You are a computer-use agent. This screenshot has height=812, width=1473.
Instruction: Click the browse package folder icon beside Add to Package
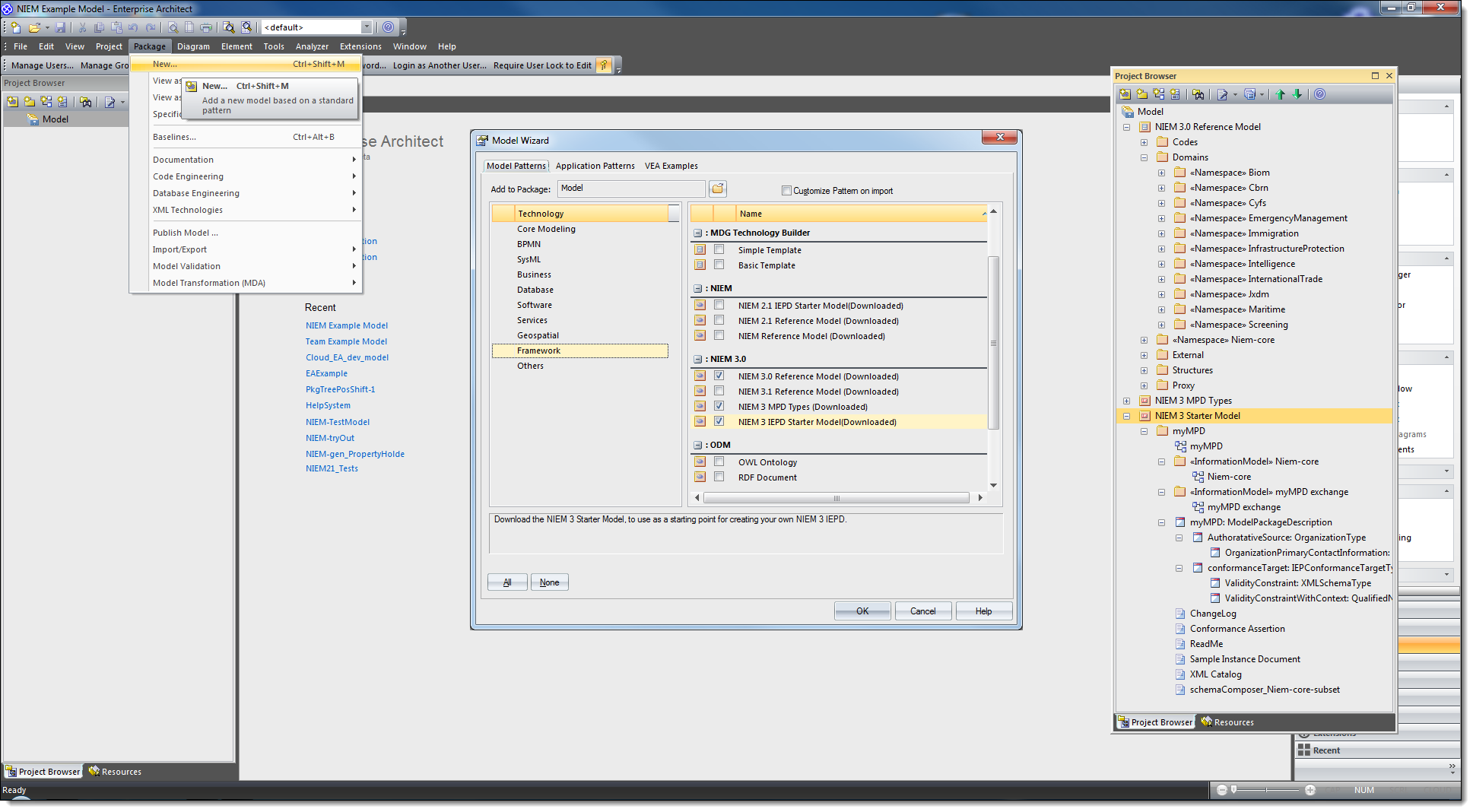(718, 189)
